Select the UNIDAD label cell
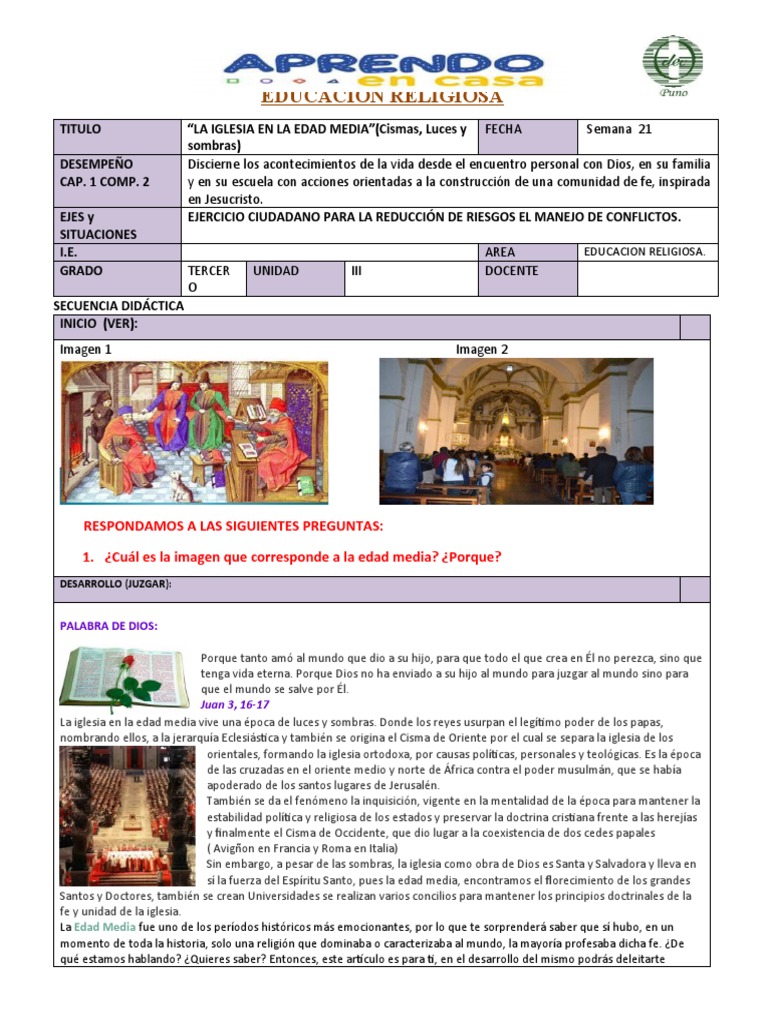The image size is (768, 1024). [x=296, y=279]
